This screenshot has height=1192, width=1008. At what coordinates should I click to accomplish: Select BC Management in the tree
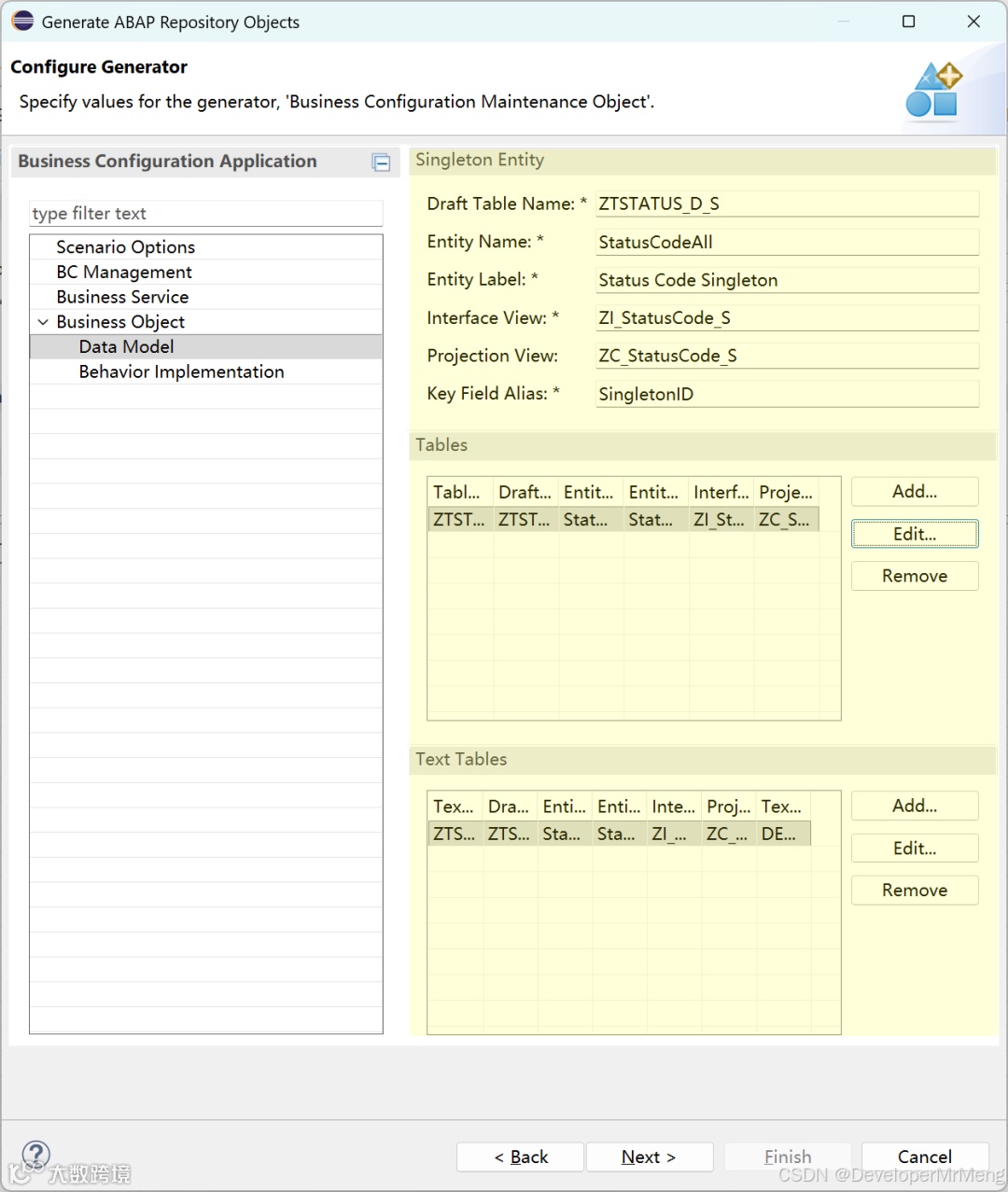point(124,273)
